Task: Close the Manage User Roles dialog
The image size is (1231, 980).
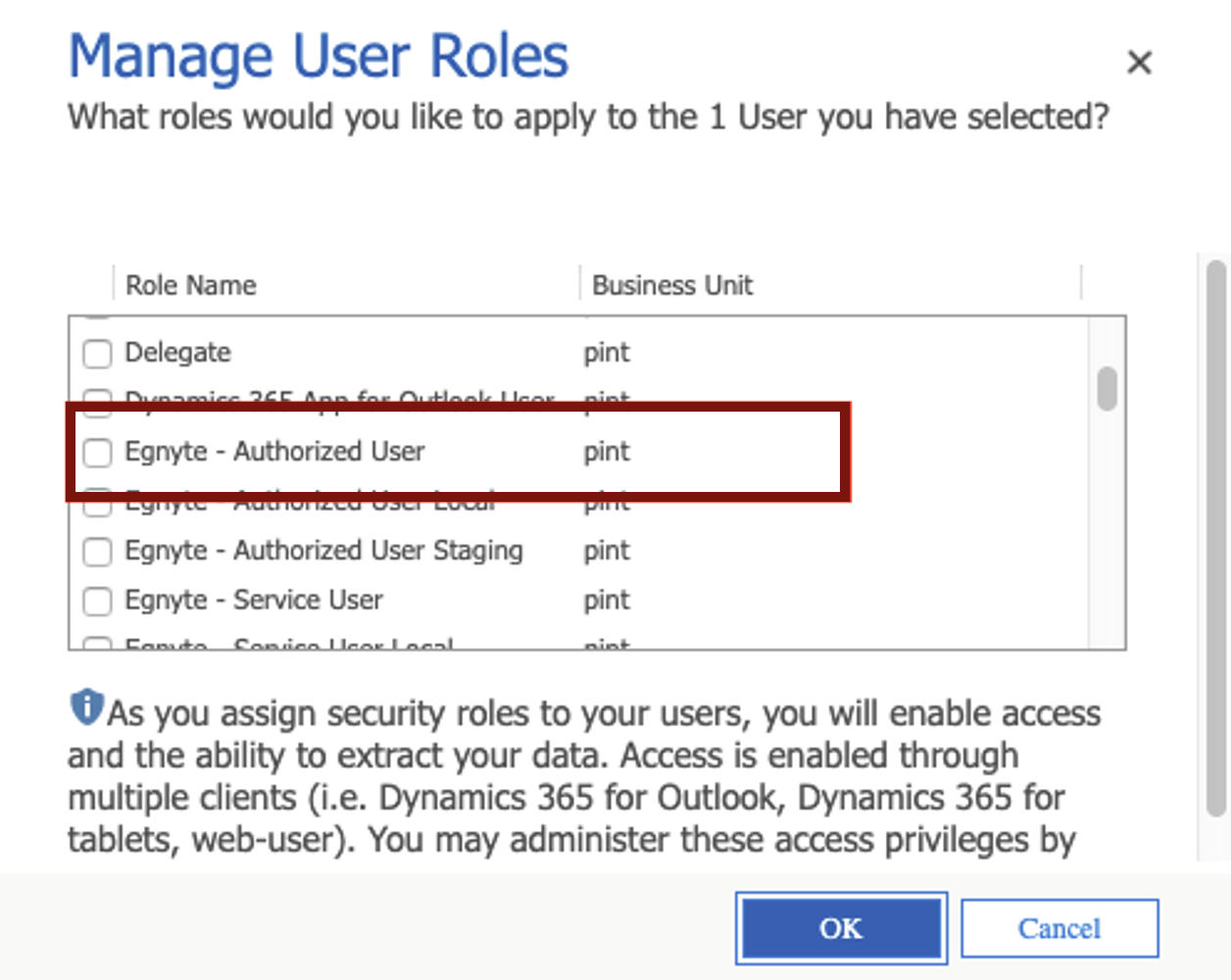Action: click(x=1139, y=63)
